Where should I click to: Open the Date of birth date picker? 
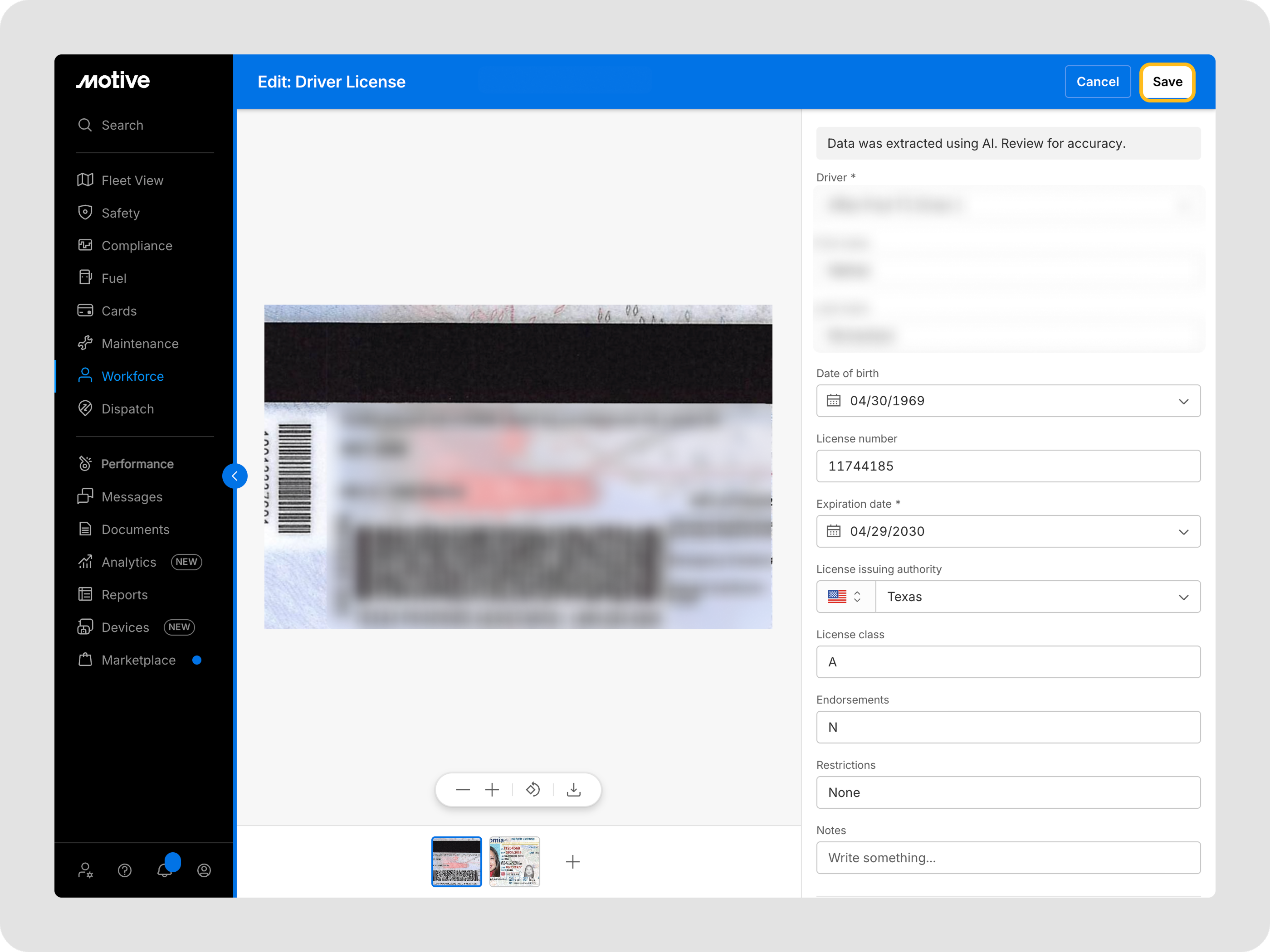click(x=1008, y=401)
